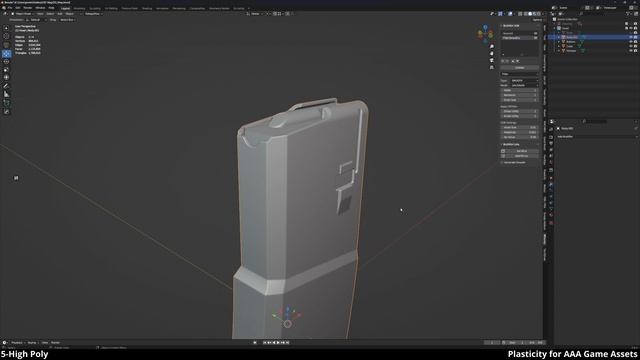The height and width of the screenshot is (360, 640).
Task: Toggle camera view icon in viewport
Action: click(491, 60)
